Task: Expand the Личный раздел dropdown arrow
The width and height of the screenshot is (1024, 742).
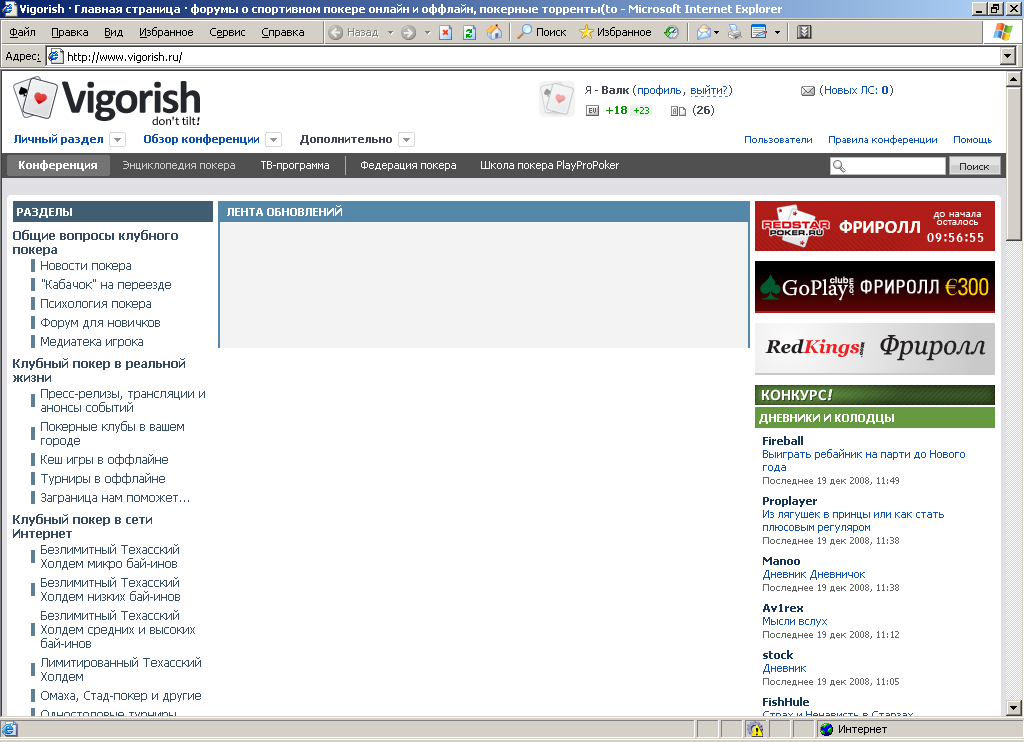Action: click(117, 140)
